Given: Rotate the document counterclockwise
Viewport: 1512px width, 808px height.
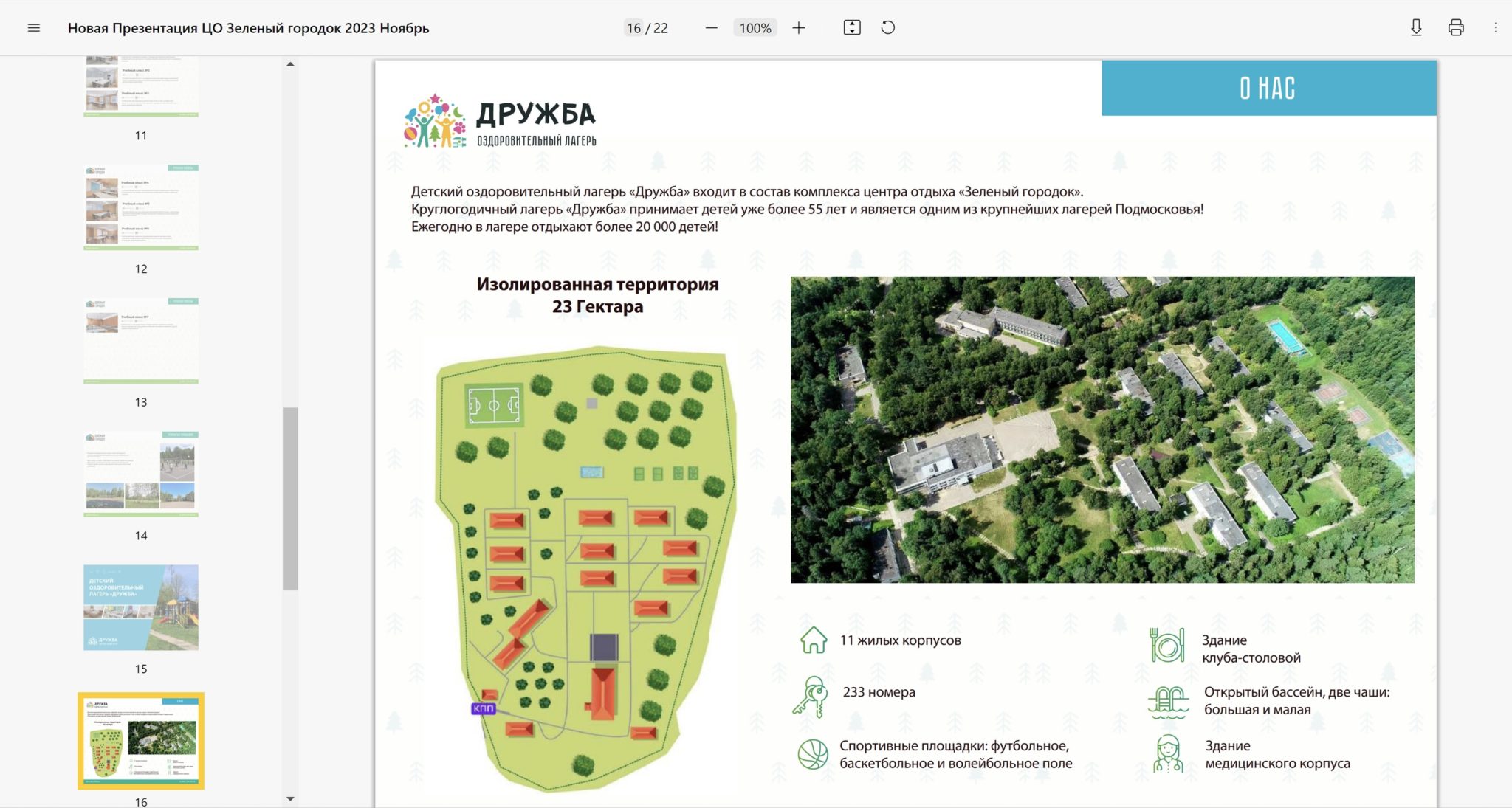Looking at the screenshot, I should (888, 28).
